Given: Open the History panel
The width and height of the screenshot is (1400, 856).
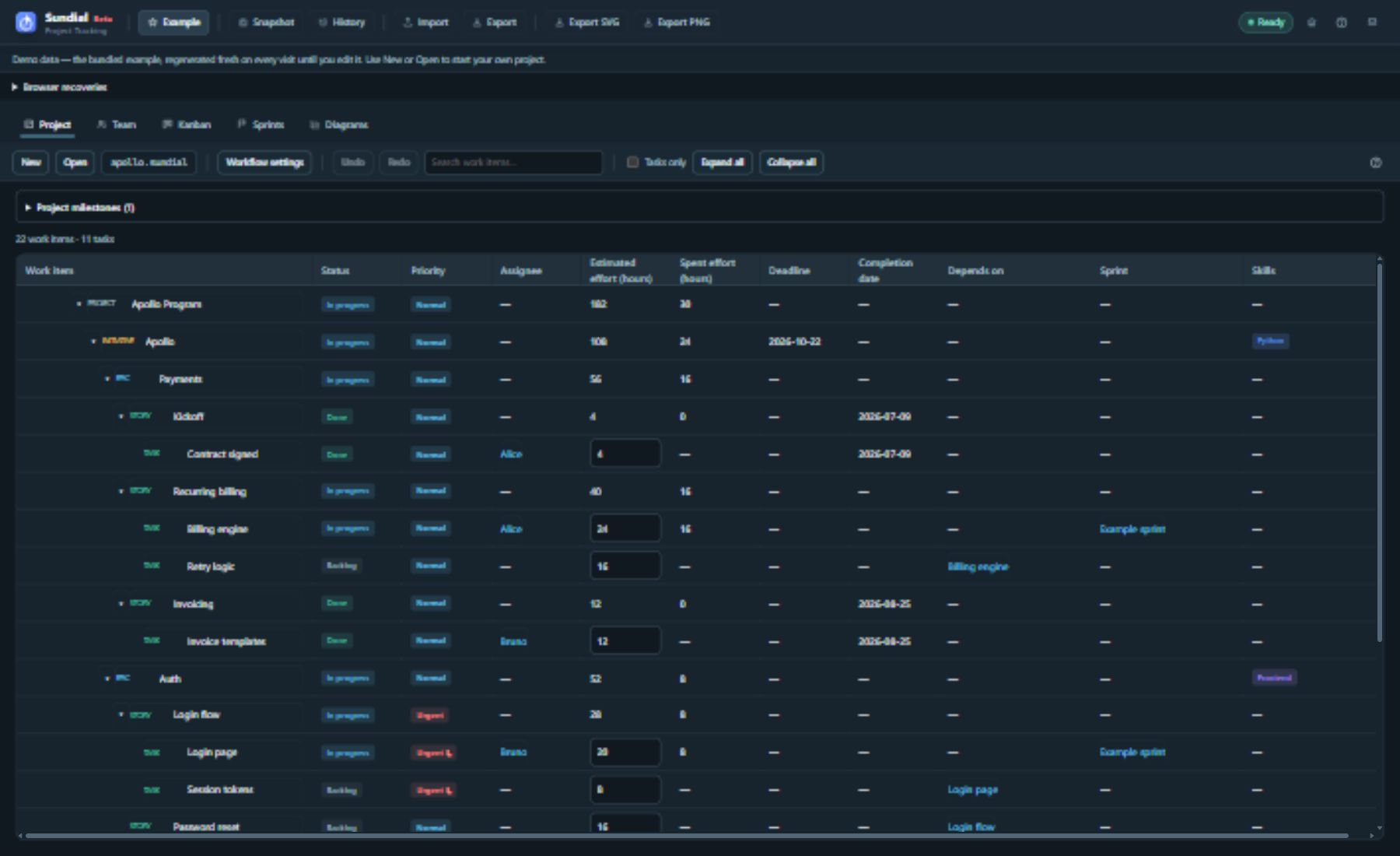Looking at the screenshot, I should coord(342,23).
